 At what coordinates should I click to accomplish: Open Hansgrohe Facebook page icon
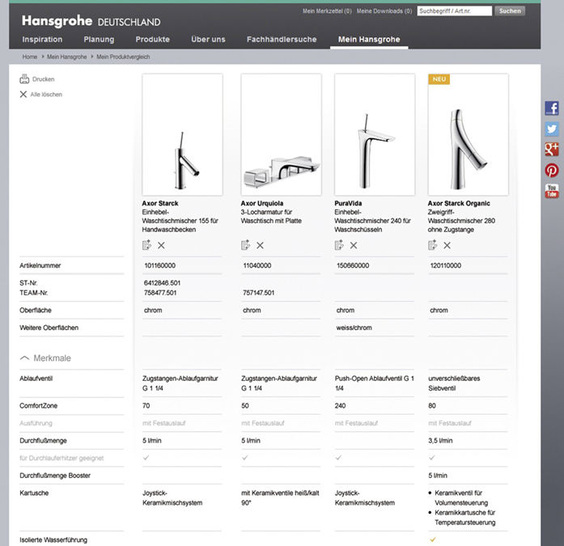[x=551, y=108]
